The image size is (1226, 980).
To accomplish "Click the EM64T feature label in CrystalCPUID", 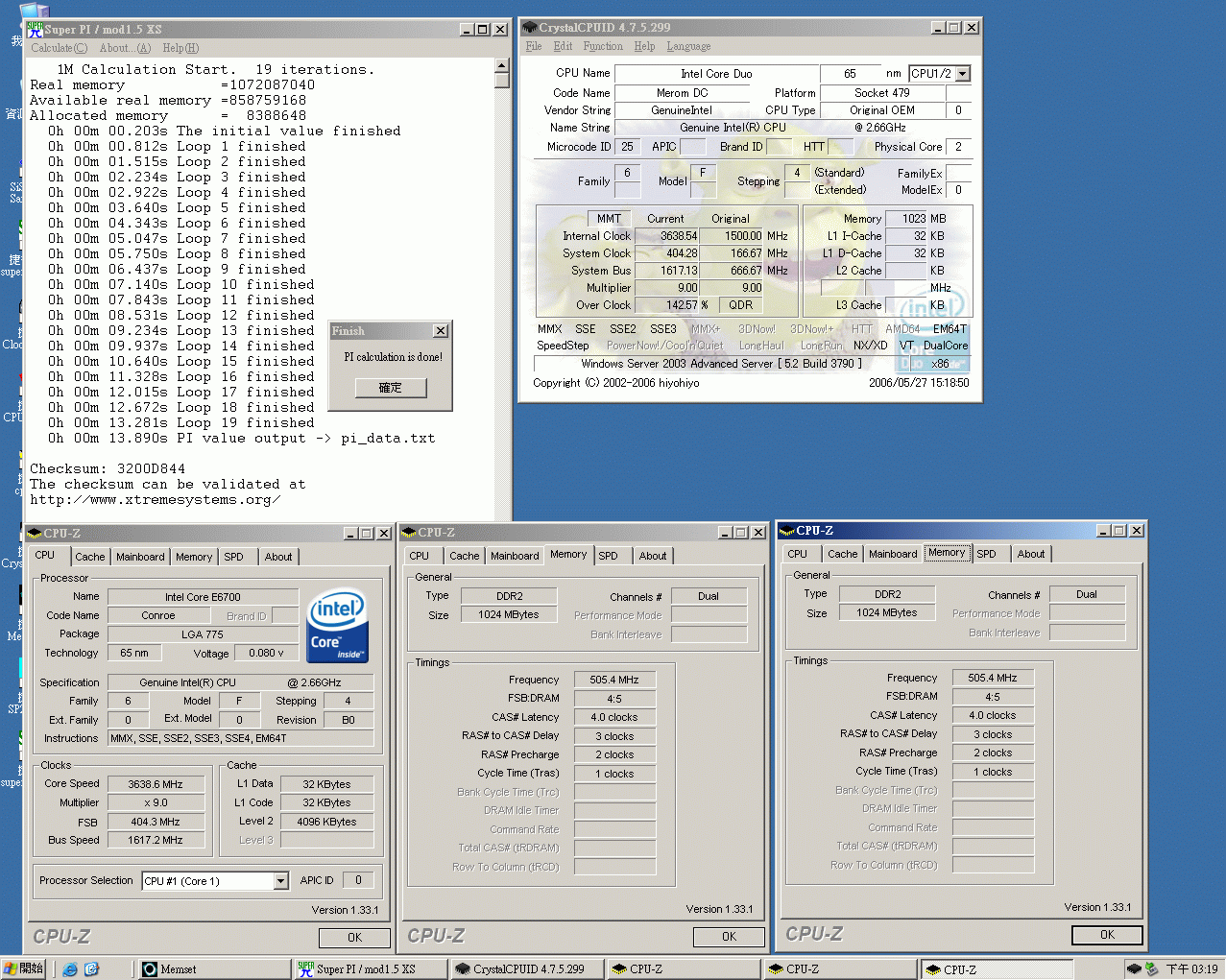I will click(x=950, y=329).
